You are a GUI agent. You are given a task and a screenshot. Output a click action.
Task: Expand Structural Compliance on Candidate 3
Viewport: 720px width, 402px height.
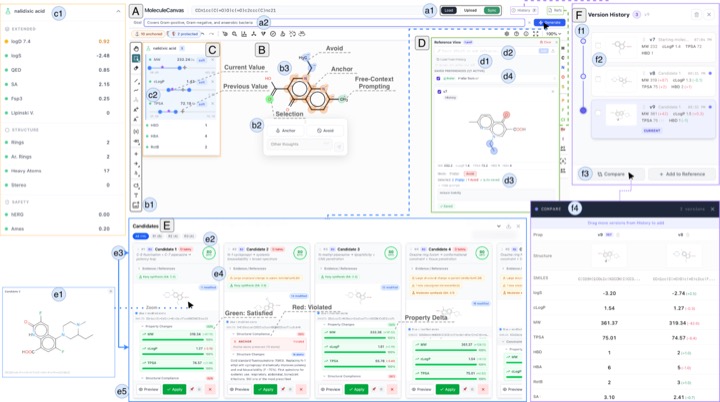point(343,376)
